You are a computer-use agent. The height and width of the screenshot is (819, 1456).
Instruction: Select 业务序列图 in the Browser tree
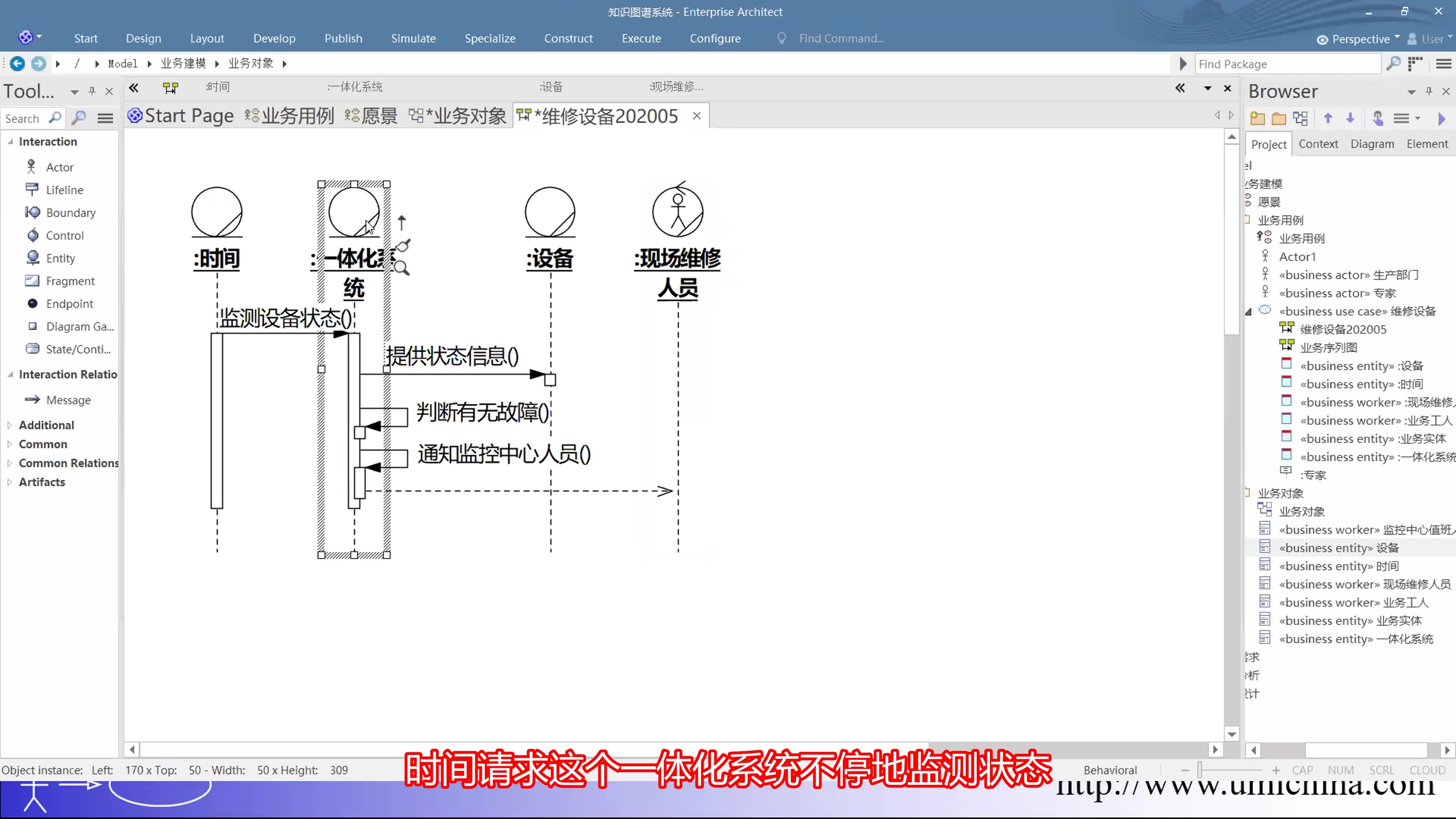1328,348
